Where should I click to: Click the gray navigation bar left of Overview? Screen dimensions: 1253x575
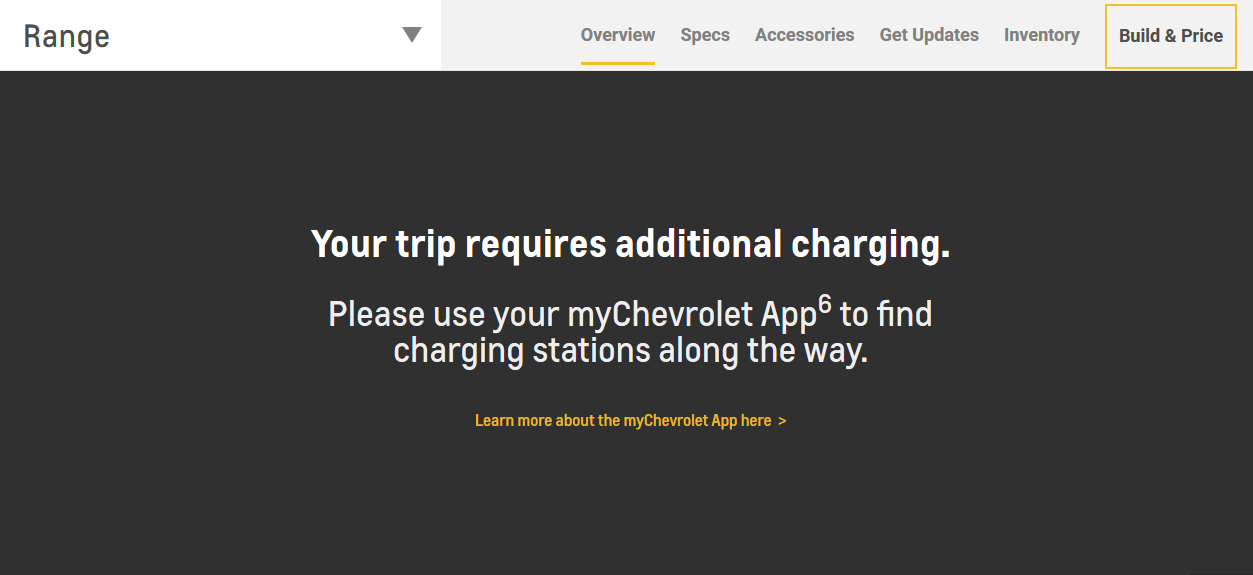pos(510,35)
